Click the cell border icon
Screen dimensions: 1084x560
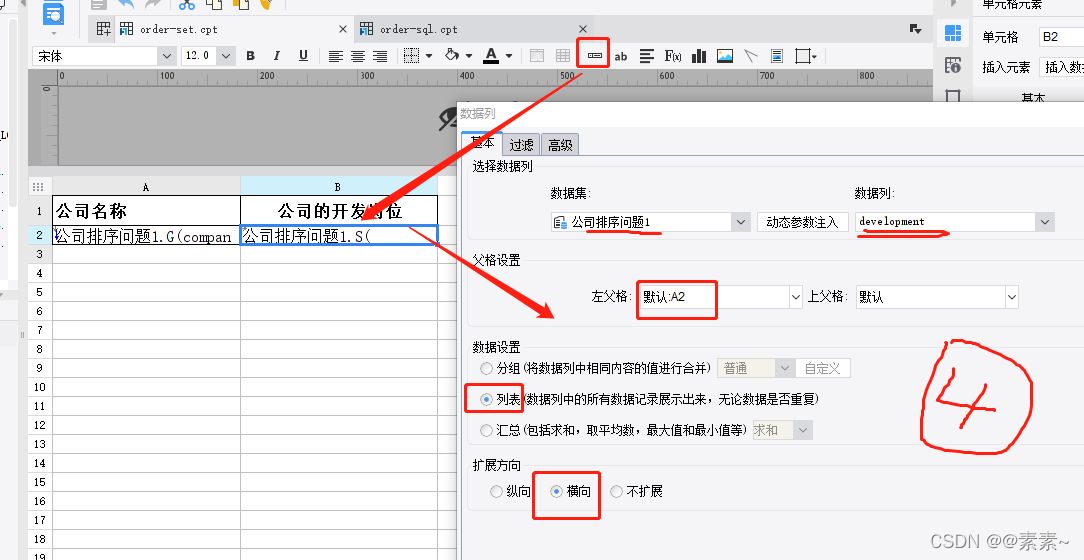point(411,56)
